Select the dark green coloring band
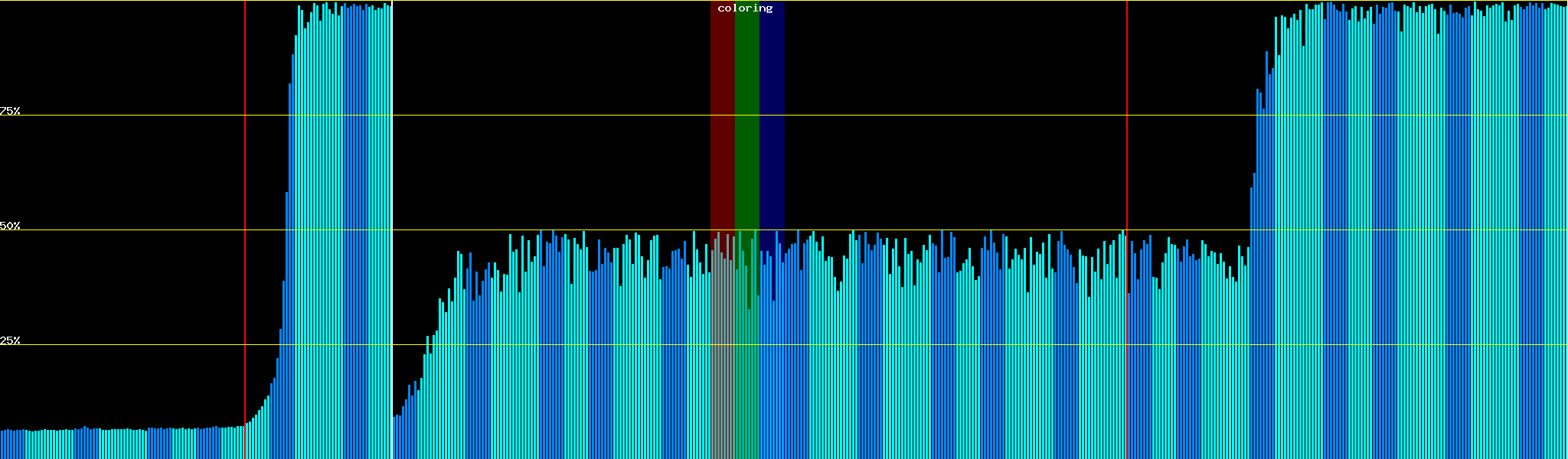 coord(746,115)
